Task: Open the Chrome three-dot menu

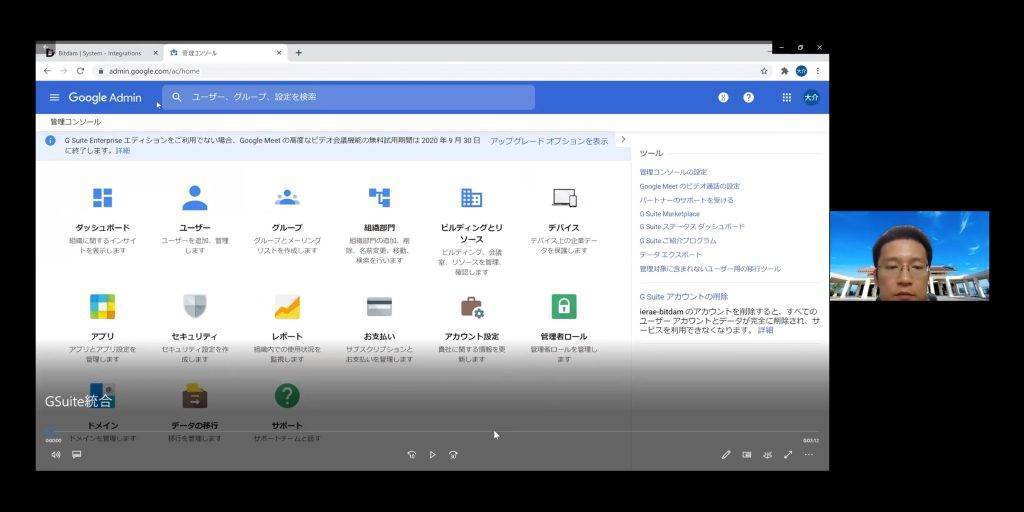Action: (x=818, y=71)
